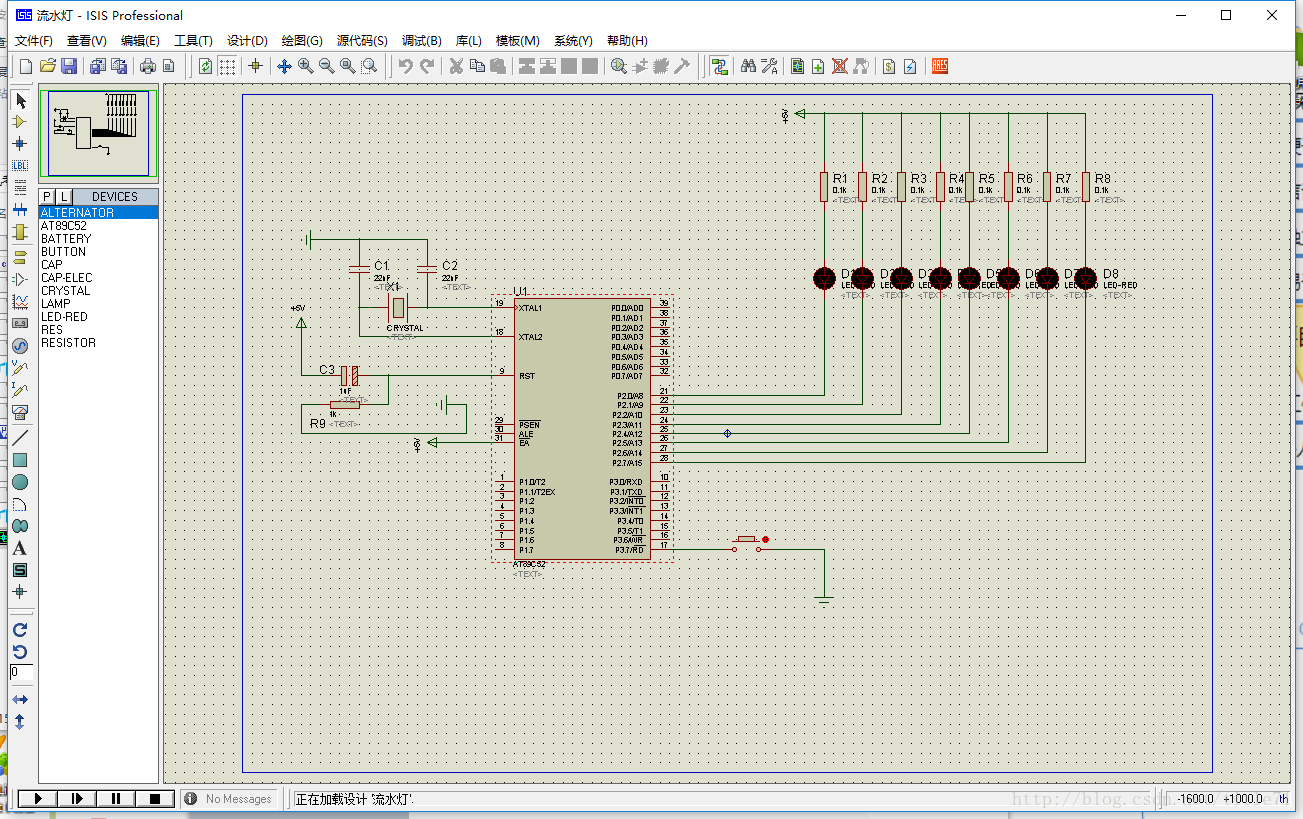Select the 2D Box graphics tool
This screenshot has width=1303, height=819.
tap(20, 460)
